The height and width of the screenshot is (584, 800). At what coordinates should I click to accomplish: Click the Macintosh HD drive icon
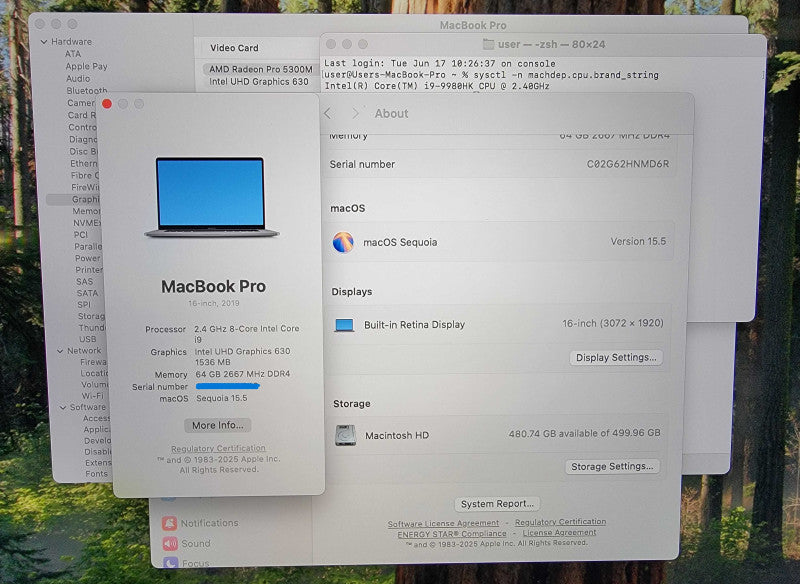click(345, 435)
